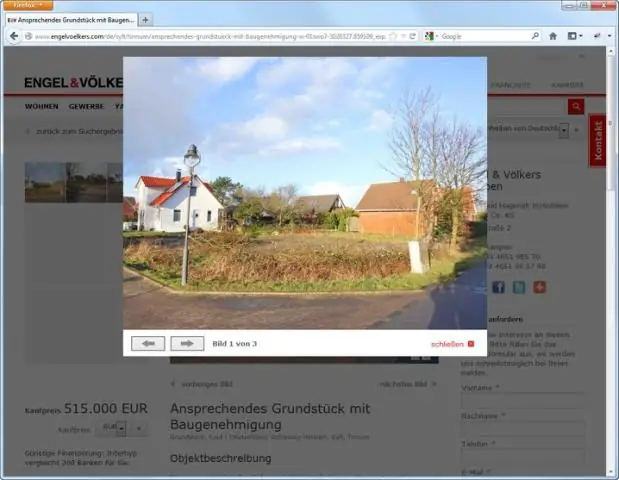Click the vorheriges Bild link

point(202,384)
